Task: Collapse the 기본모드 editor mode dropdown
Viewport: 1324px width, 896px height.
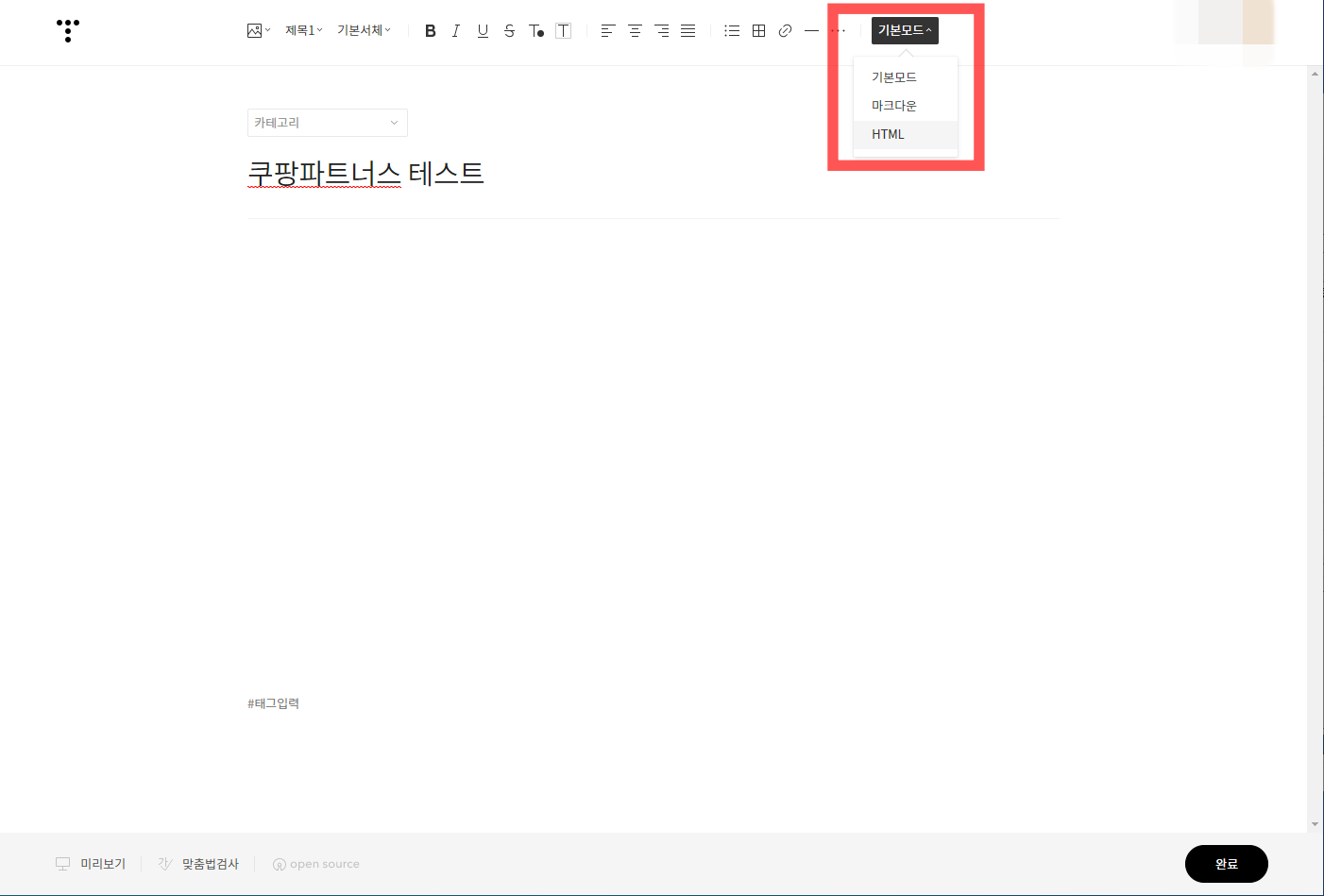Action: pos(905,30)
